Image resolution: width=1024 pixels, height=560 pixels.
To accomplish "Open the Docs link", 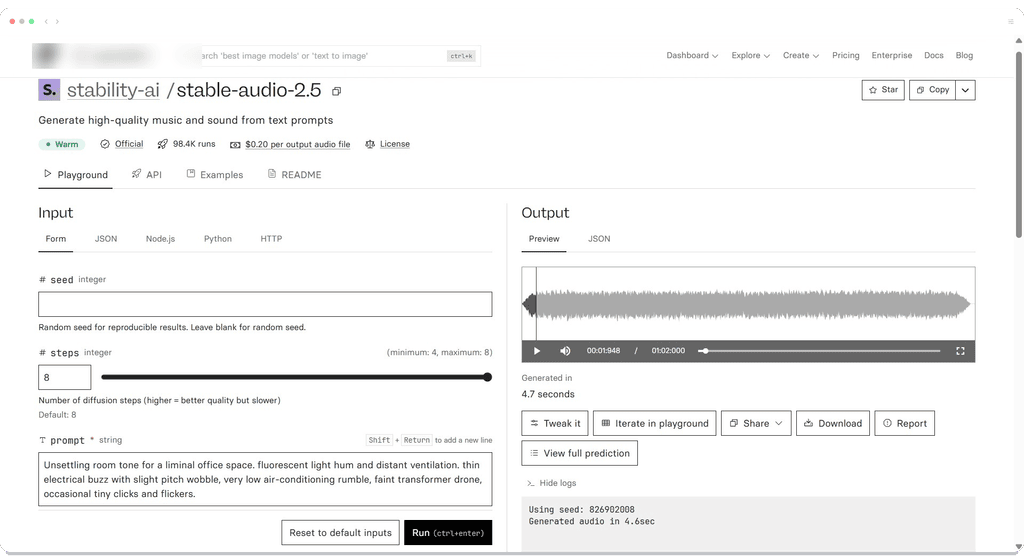I will click(x=933, y=55).
